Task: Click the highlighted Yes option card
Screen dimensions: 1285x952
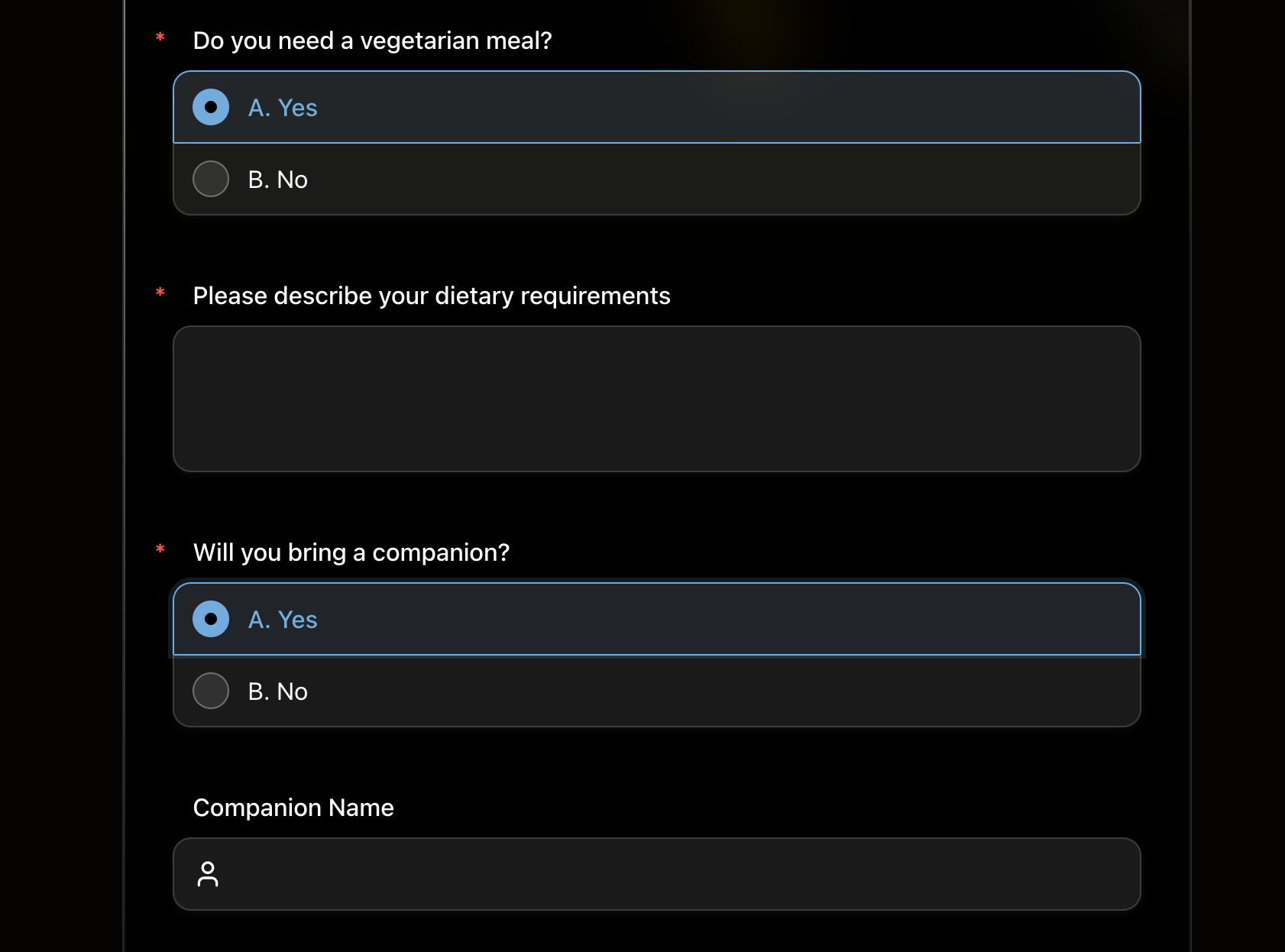Action: tap(657, 108)
